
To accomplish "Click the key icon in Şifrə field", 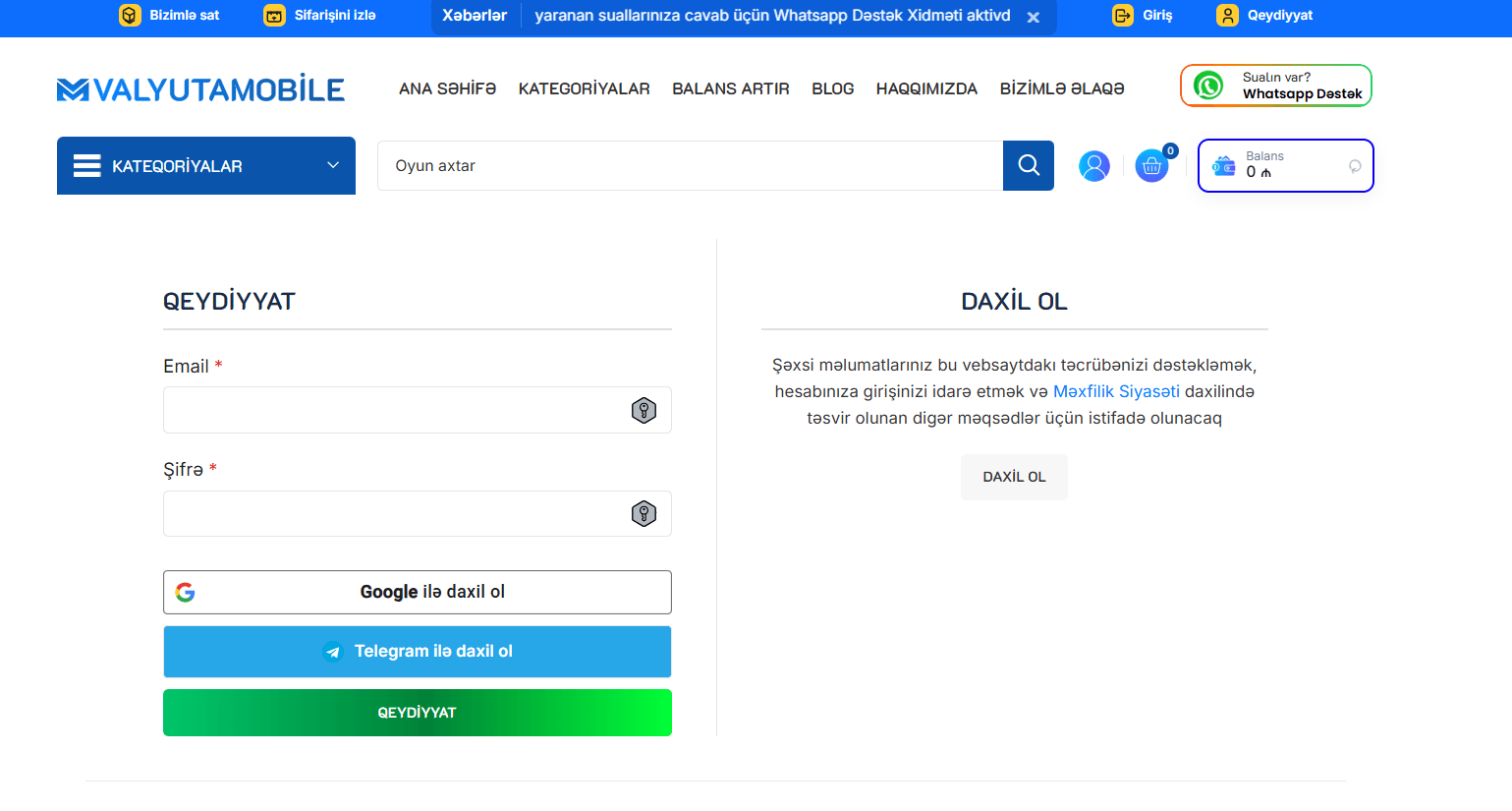I will pyautogui.click(x=644, y=513).
